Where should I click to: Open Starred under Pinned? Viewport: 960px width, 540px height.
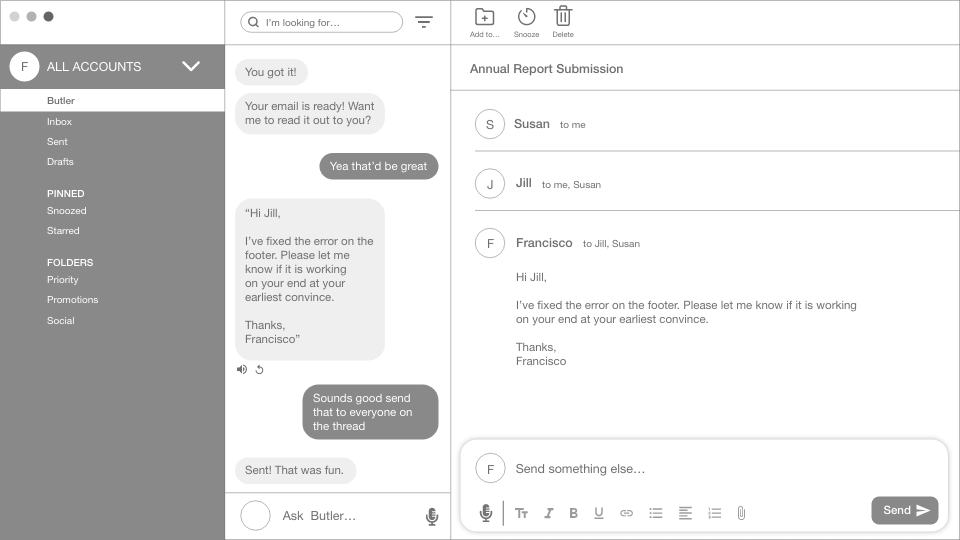(x=63, y=231)
